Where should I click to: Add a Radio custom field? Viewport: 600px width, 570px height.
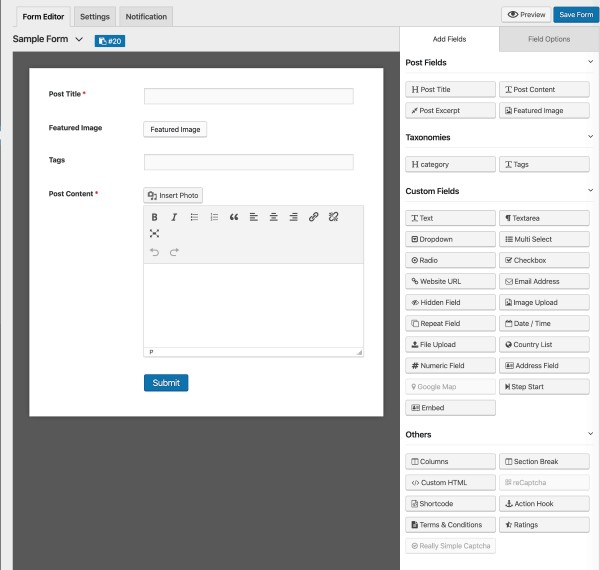450,260
